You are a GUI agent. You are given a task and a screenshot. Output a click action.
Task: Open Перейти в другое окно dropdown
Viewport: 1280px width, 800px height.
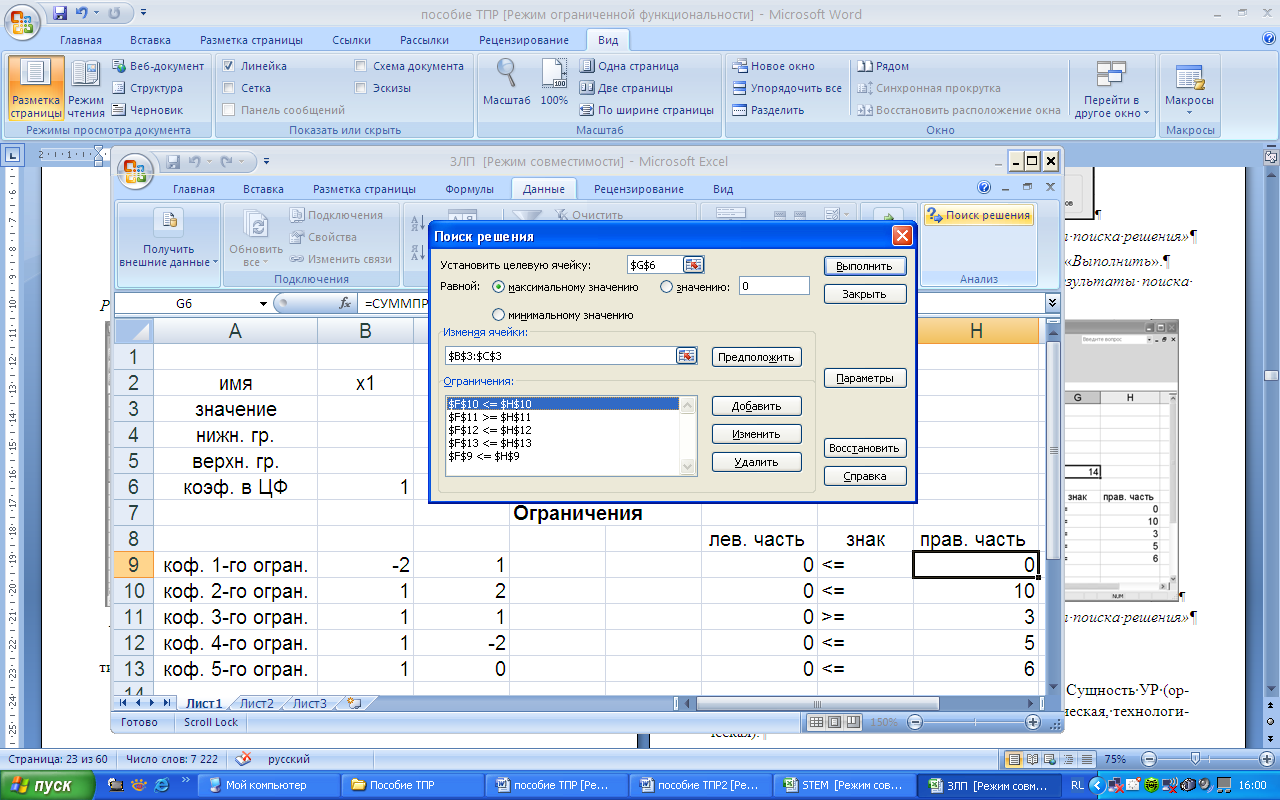point(1110,88)
